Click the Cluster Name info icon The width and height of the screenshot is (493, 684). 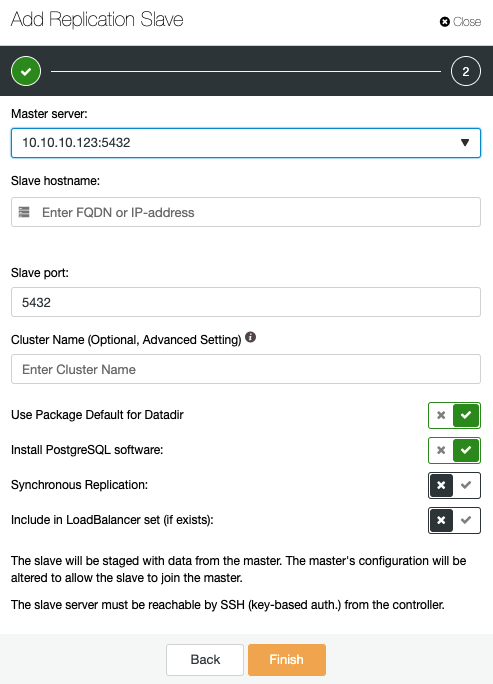250,337
